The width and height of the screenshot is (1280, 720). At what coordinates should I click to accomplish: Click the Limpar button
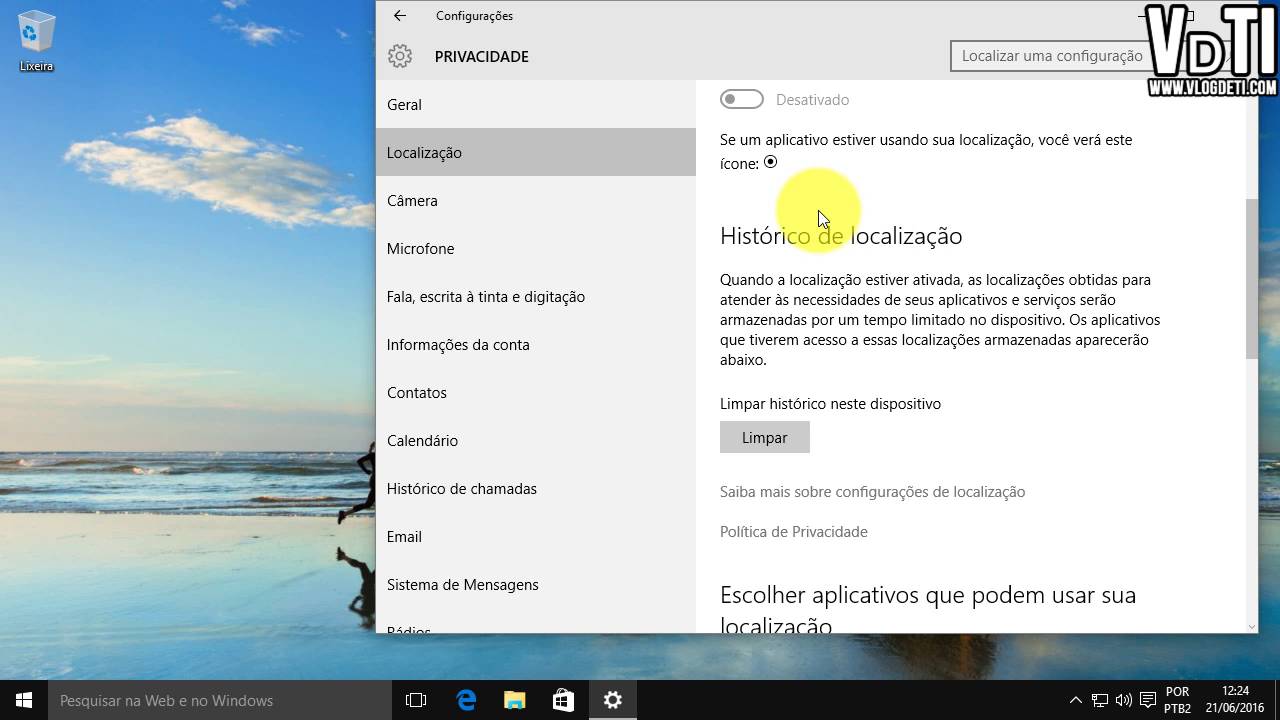click(x=764, y=437)
